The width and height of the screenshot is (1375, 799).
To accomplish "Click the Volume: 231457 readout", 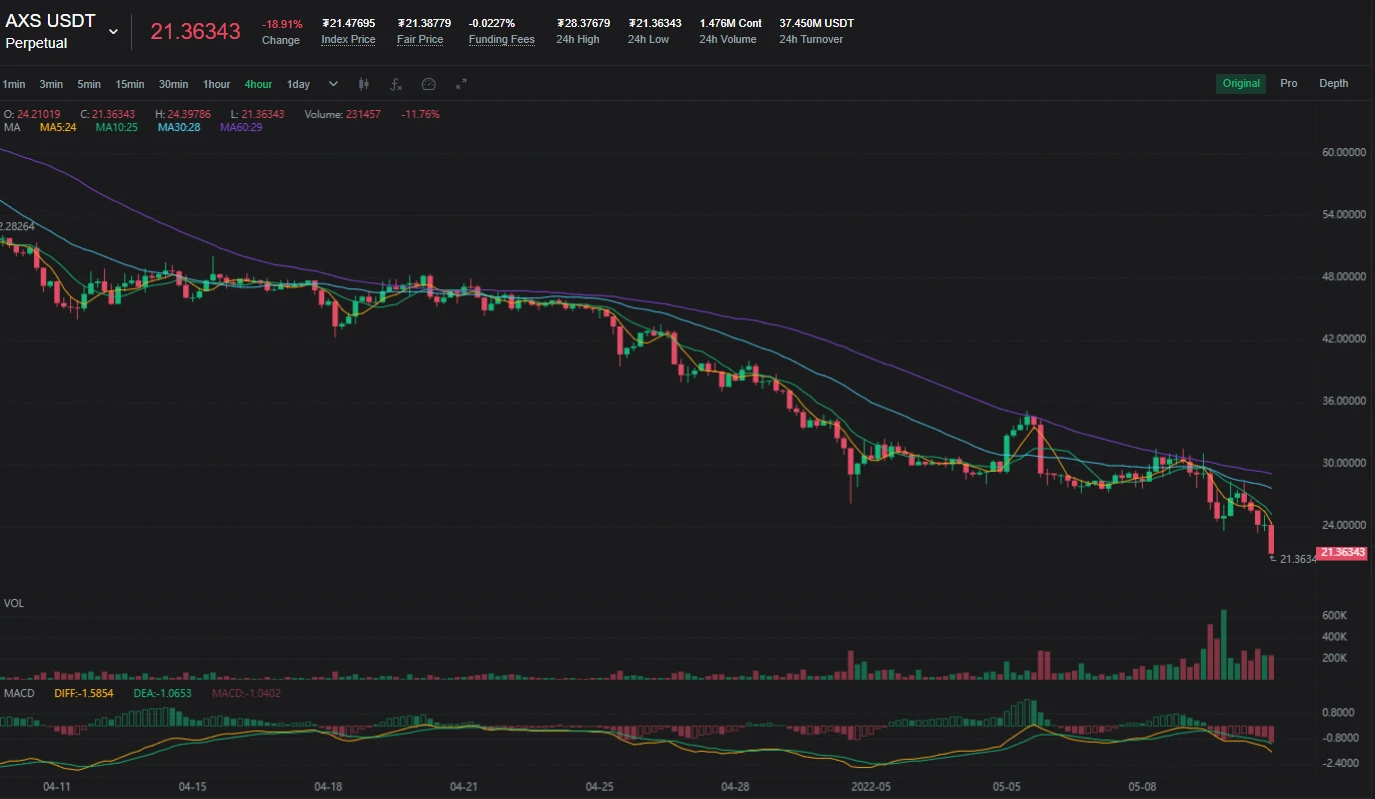I will 343,114.
